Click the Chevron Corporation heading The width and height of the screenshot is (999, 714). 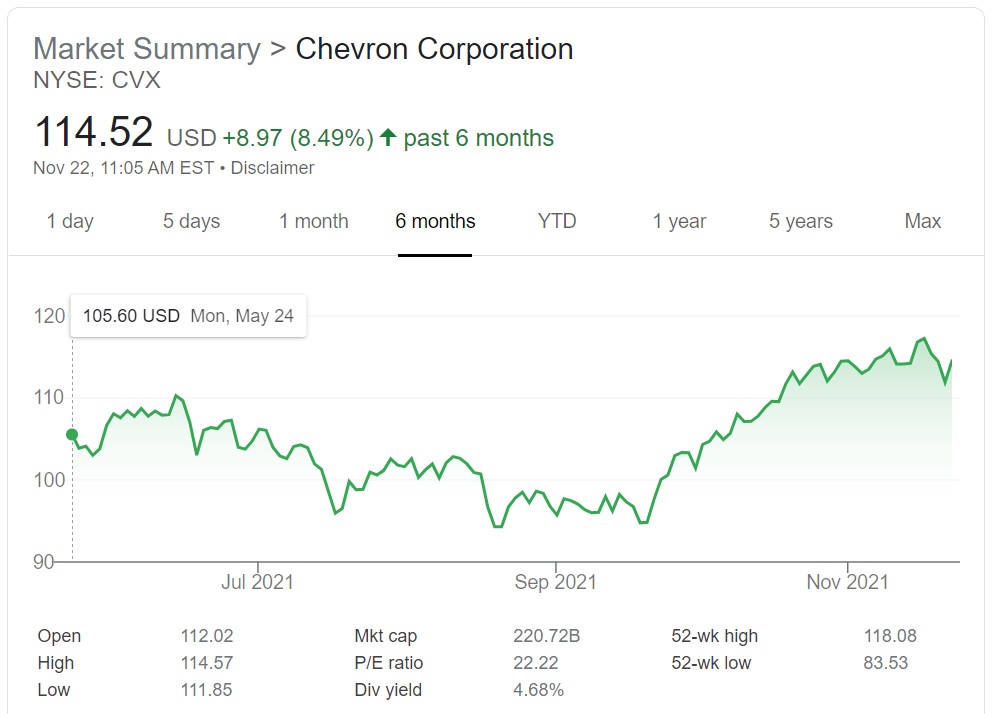coord(434,49)
